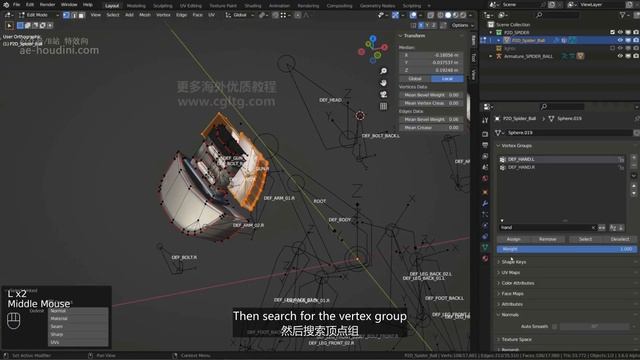
Task: Hide P2D_SPIDER collection with eye icon
Action: tap(620, 32)
